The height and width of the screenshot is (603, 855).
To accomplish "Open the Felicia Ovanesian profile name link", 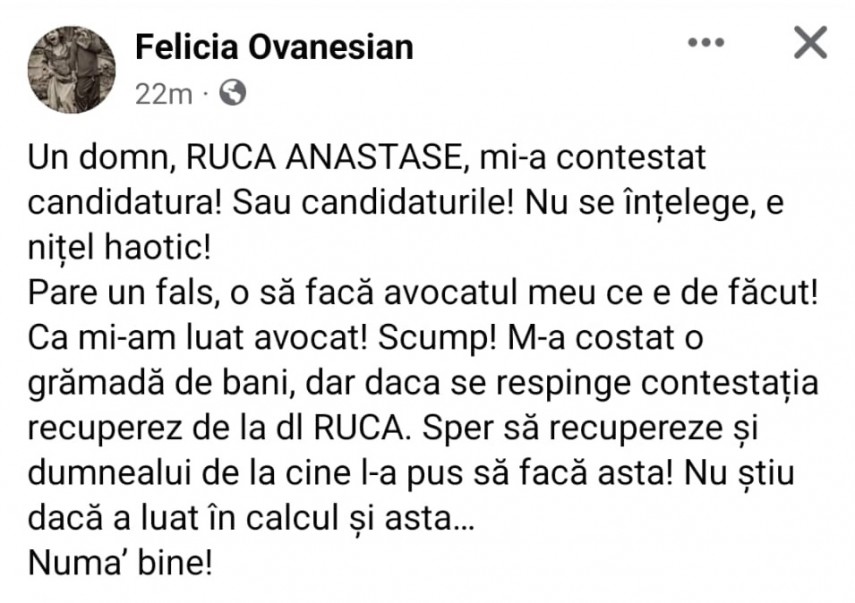I will (x=273, y=46).
